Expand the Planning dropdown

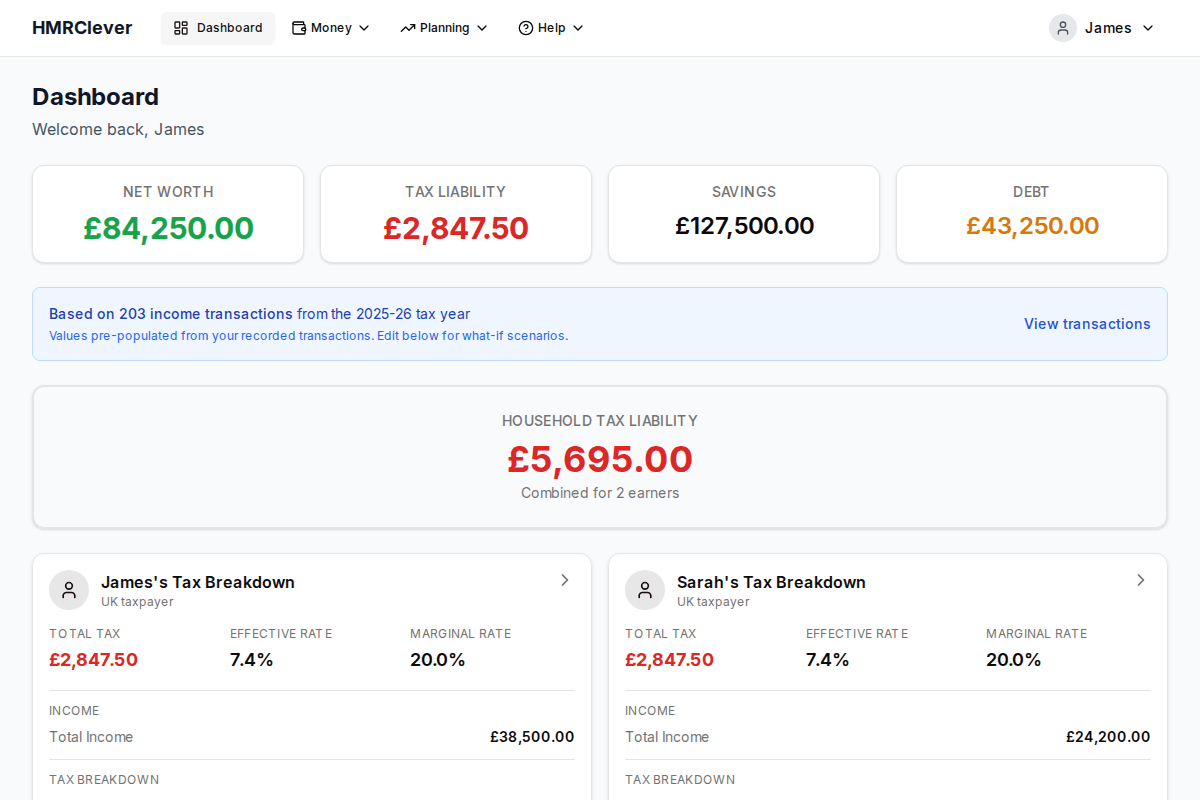[443, 28]
